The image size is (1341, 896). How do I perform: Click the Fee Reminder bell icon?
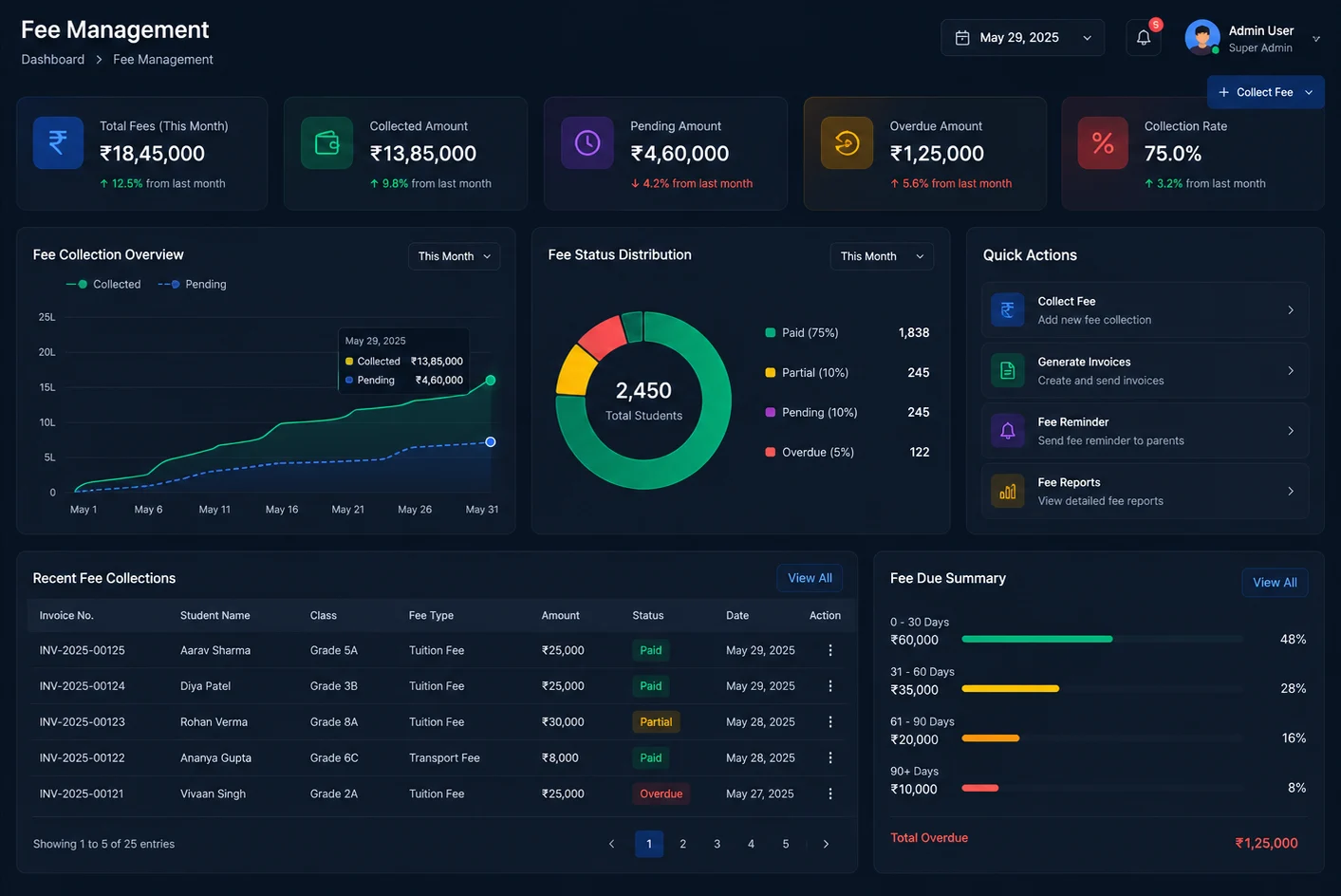point(1008,431)
